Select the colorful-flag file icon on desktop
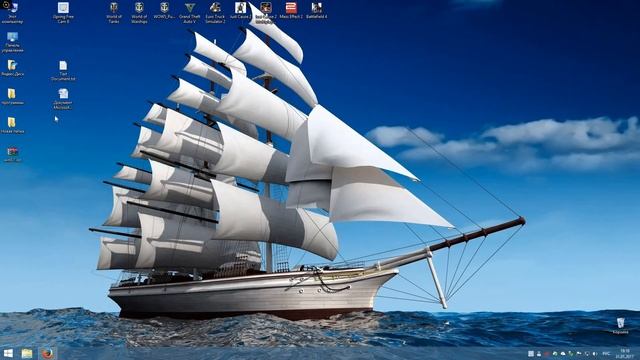This screenshot has width=640, height=360. tap(12, 154)
